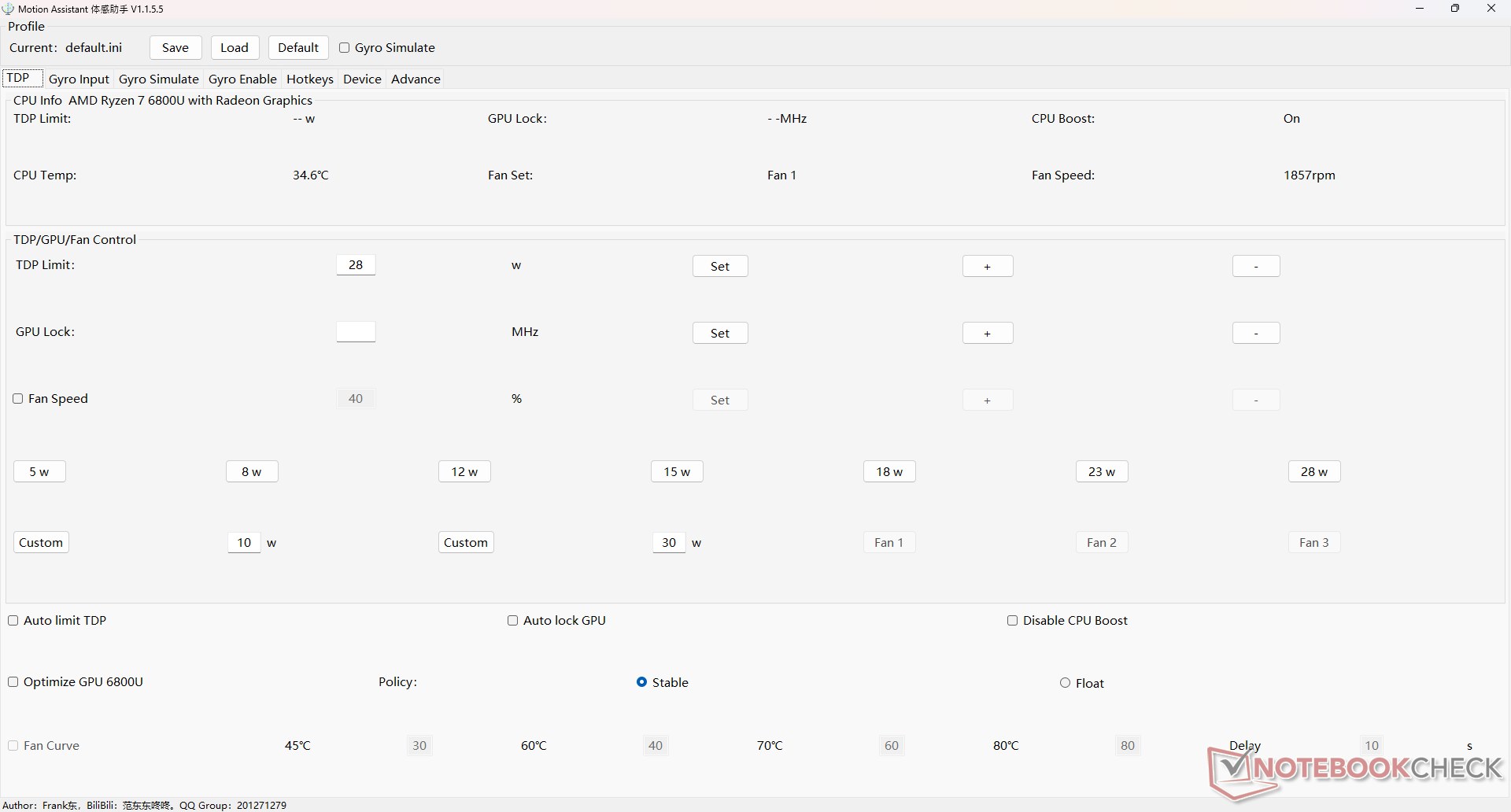This screenshot has height=812, width=1511.
Task: Save the current profile
Action: point(175,48)
